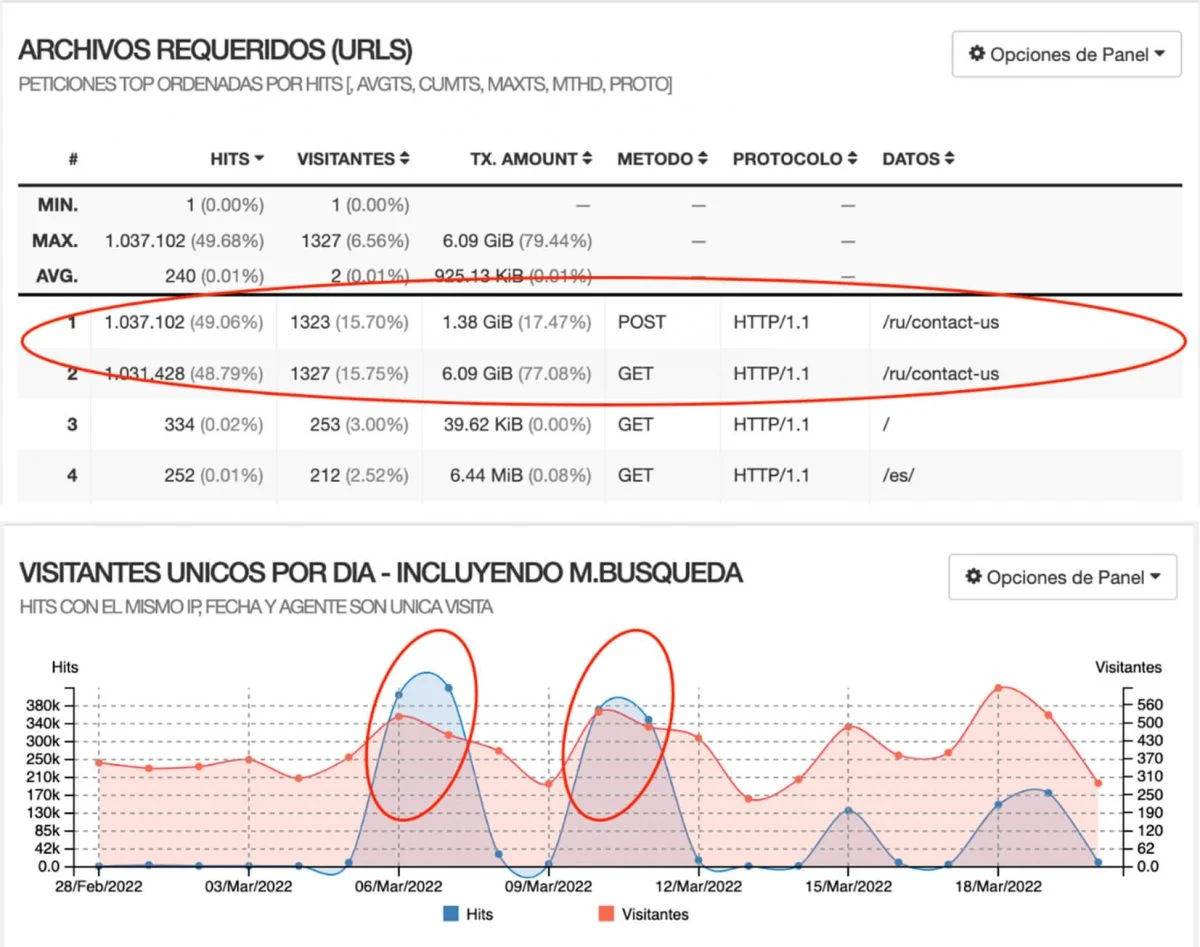Viewport: 1200px width, 947px height.
Task: Click the Visitantes peak point on 18/Mar/2022
Action: pos(998,688)
